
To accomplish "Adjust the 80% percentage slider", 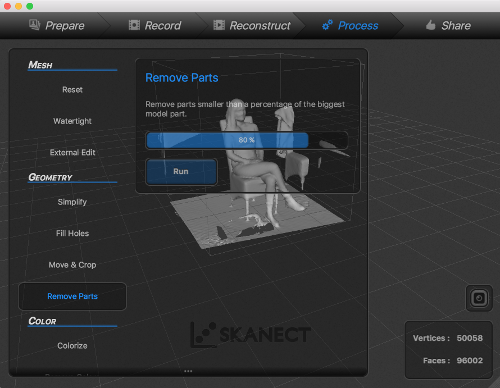I will (x=247, y=140).
